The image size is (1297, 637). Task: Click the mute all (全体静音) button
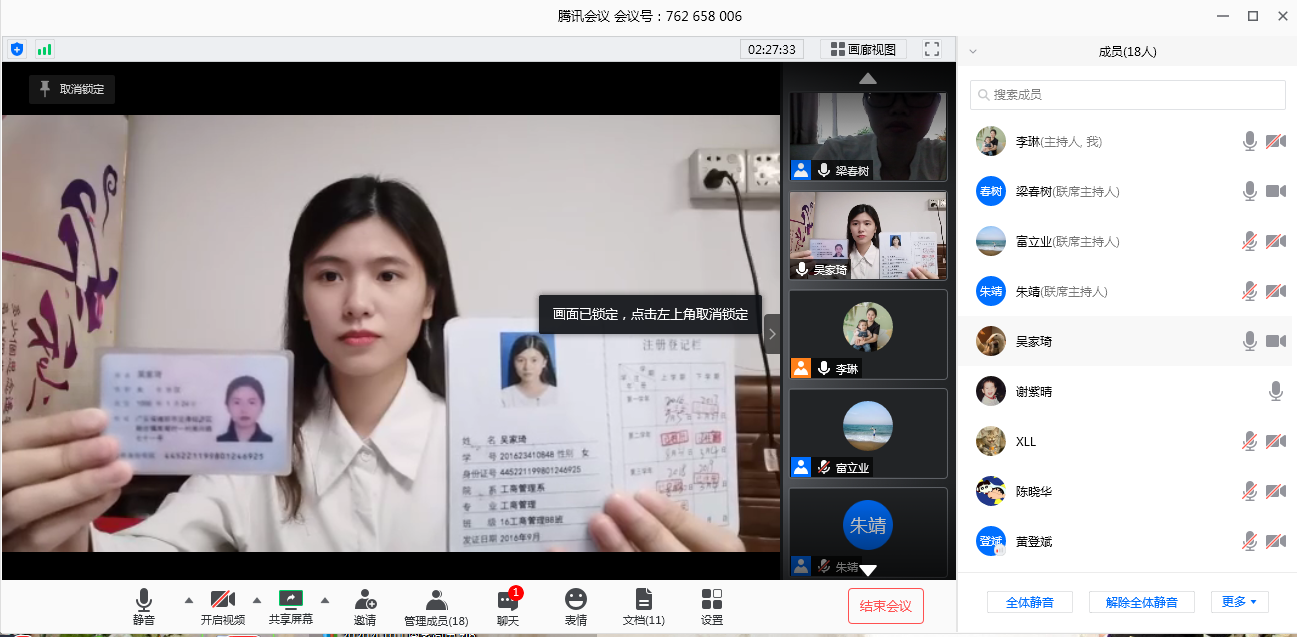pyautogui.click(x=1029, y=602)
